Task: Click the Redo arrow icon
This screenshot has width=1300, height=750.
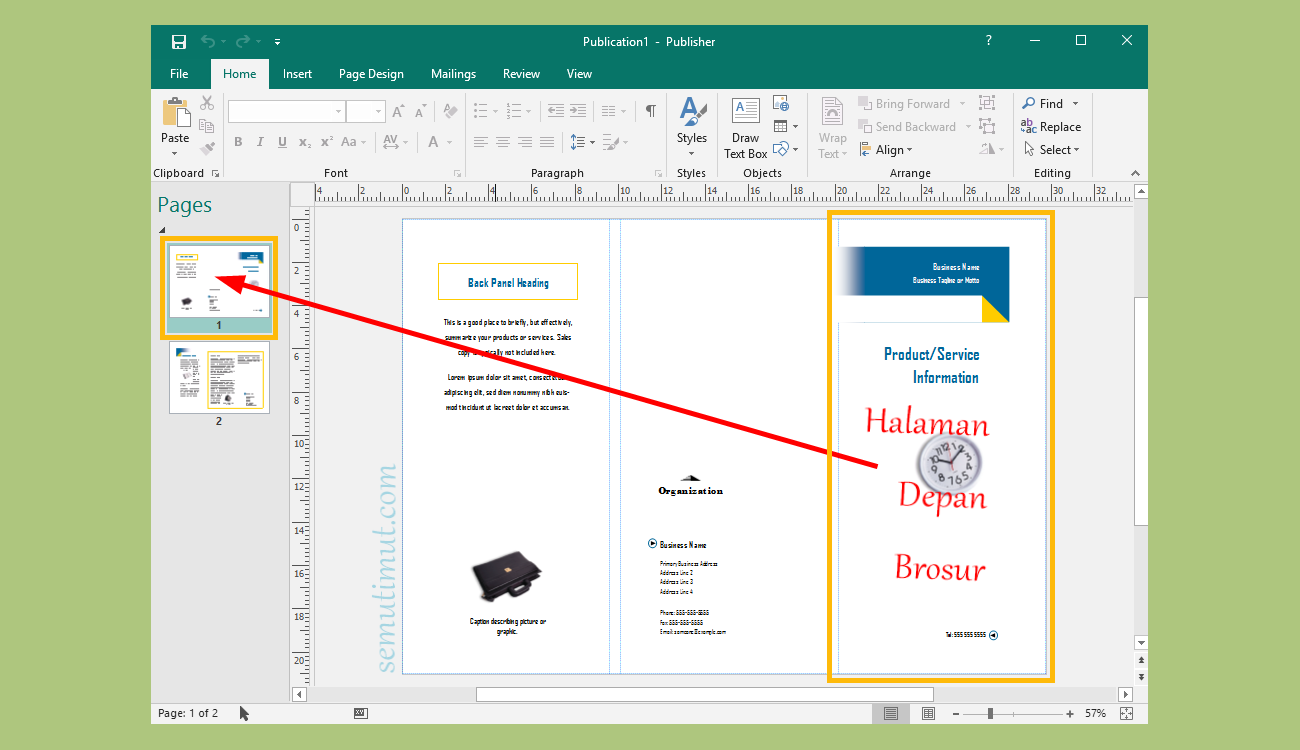Action: click(x=243, y=41)
